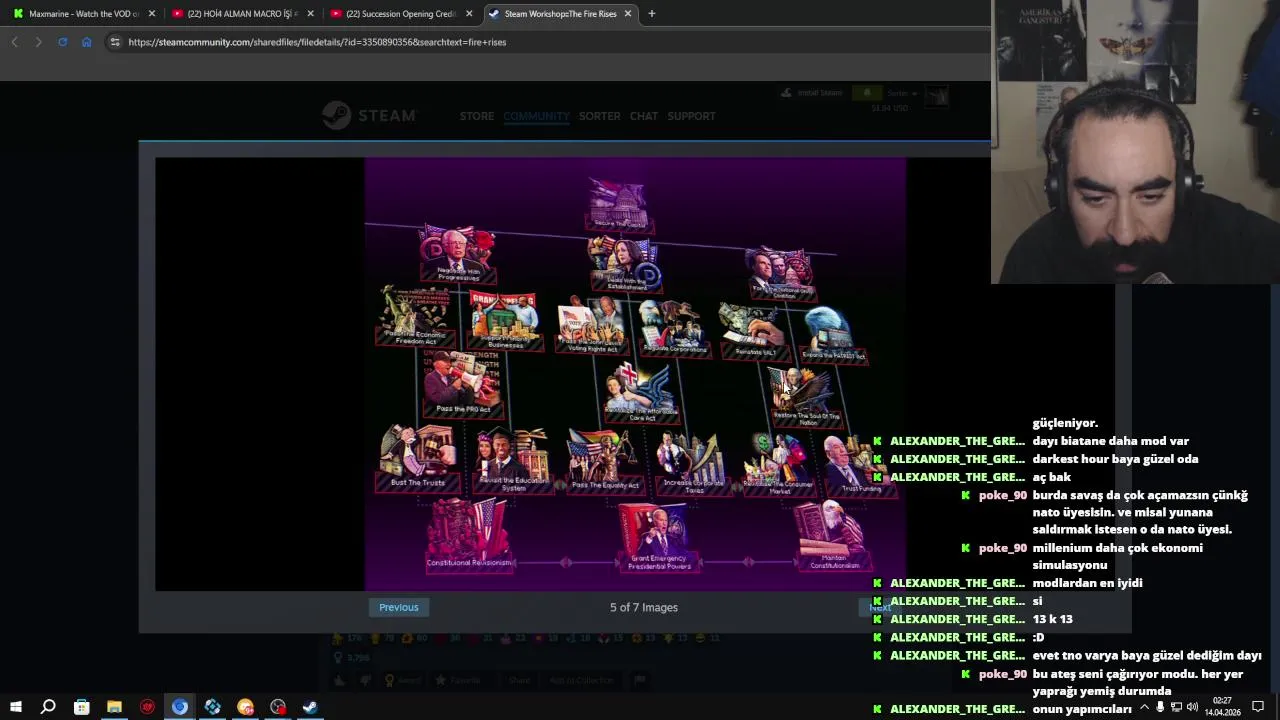Click the user avatar in Steam header
Image resolution: width=1280 pixels, height=720 pixels.
click(x=937, y=97)
